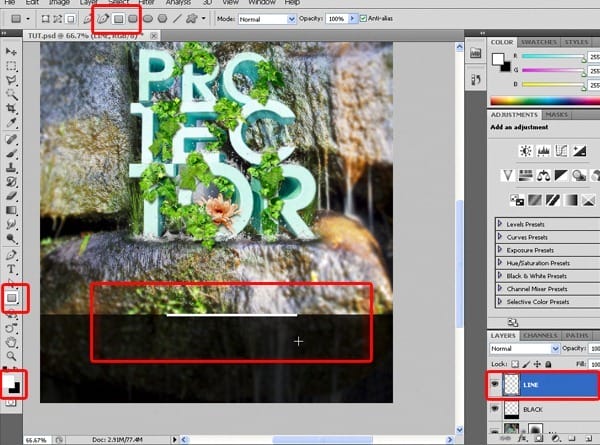Open the layer blend mode dropdown

coord(524,349)
